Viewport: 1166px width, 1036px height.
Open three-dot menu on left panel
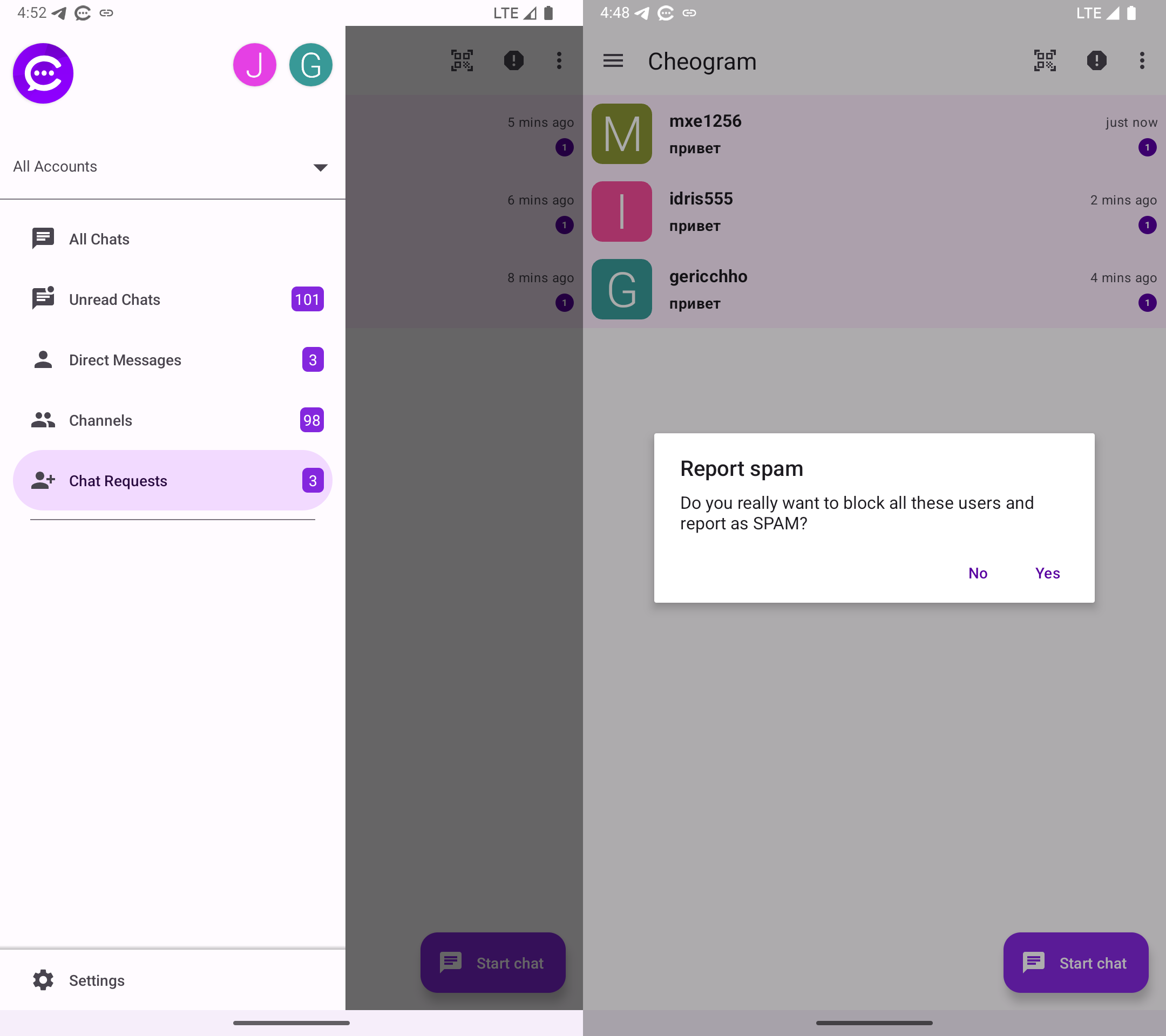(560, 61)
